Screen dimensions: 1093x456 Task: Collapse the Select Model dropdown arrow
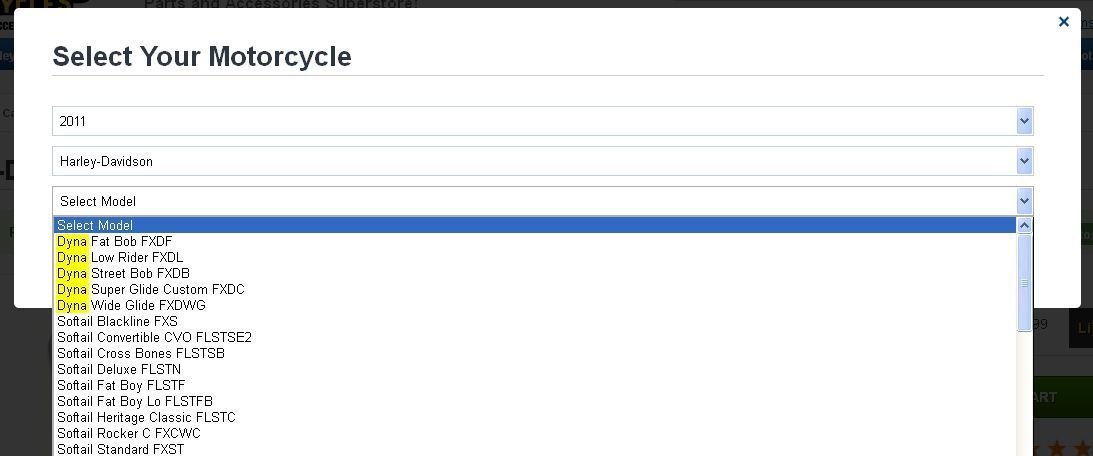click(x=1024, y=202)
